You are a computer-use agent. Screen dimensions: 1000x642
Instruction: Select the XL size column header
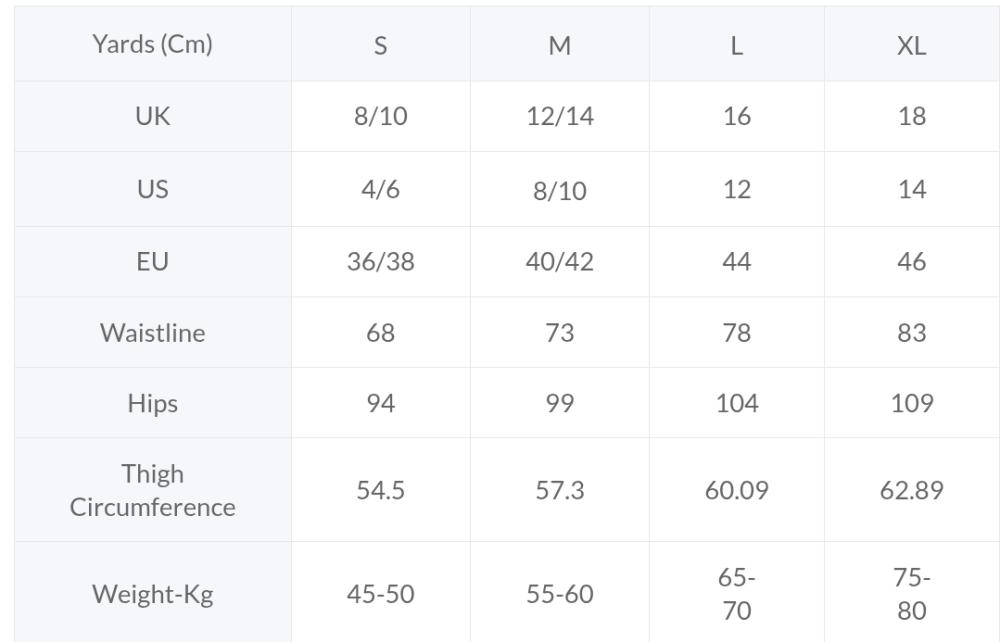pyautogui.click(x=912, y=44)
